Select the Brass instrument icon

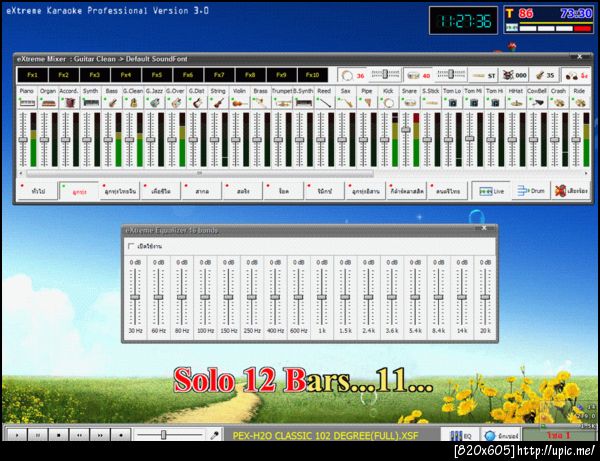(x=261, y=102)
